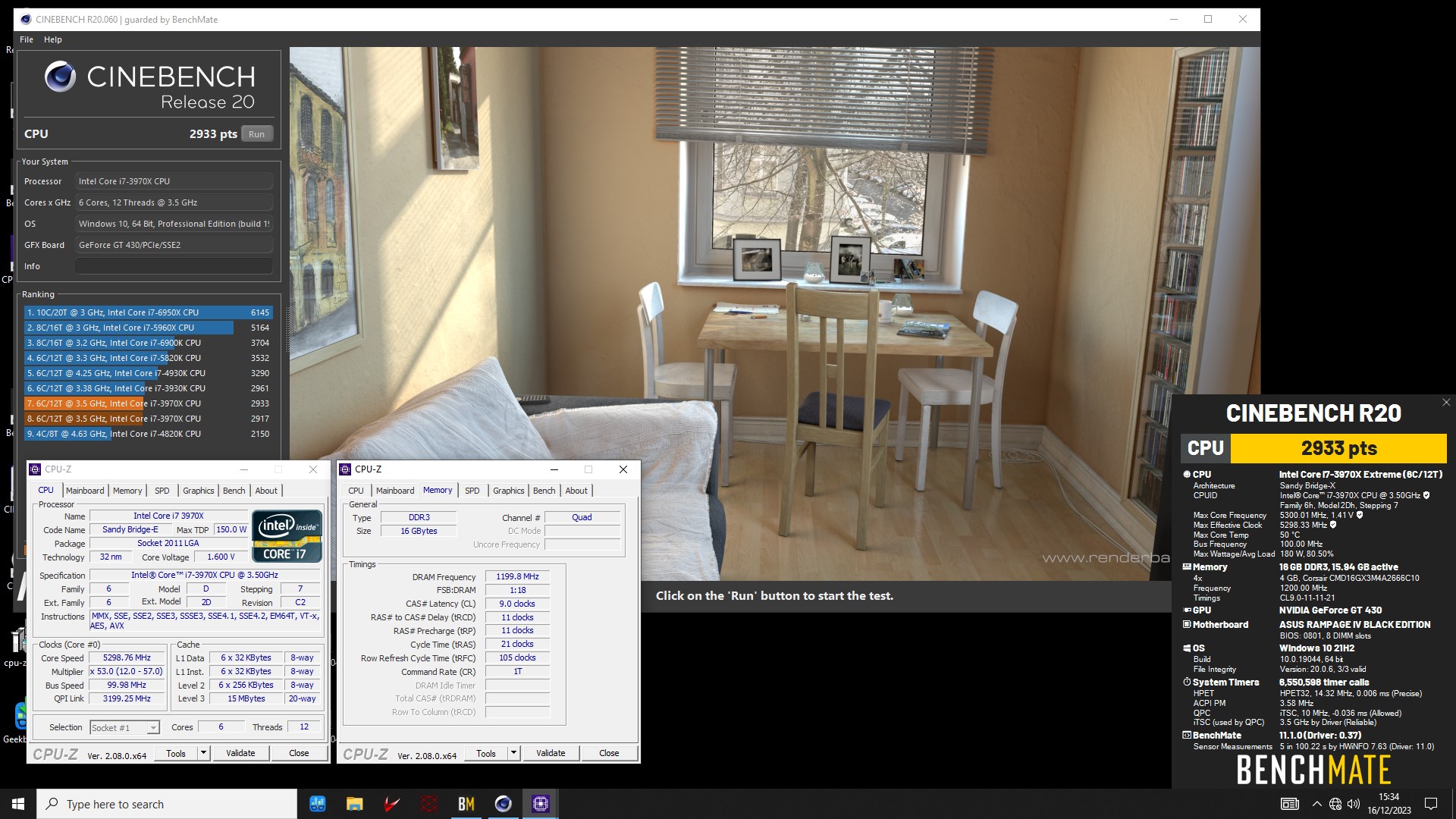Click Validate button in left CPU-Z window

[x=240, y=753]
